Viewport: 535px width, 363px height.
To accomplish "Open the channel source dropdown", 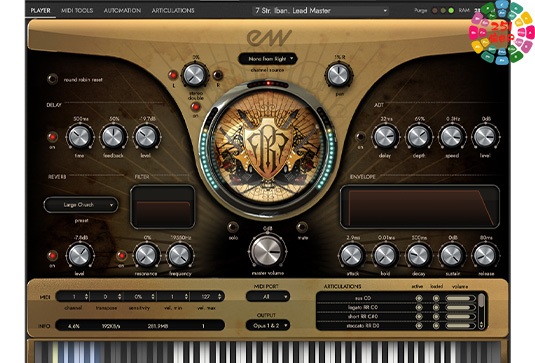I will (268, 59).
